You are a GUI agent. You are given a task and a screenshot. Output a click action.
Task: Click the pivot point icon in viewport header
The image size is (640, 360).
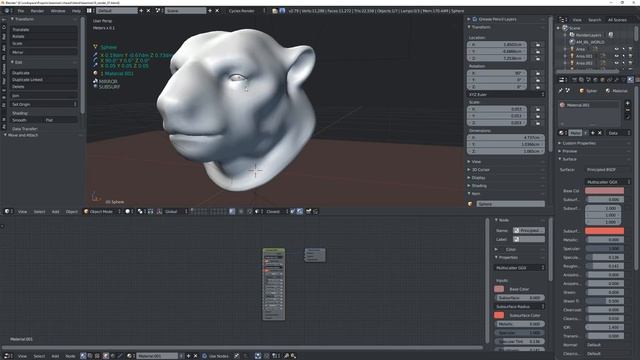(x=141, y=211)
